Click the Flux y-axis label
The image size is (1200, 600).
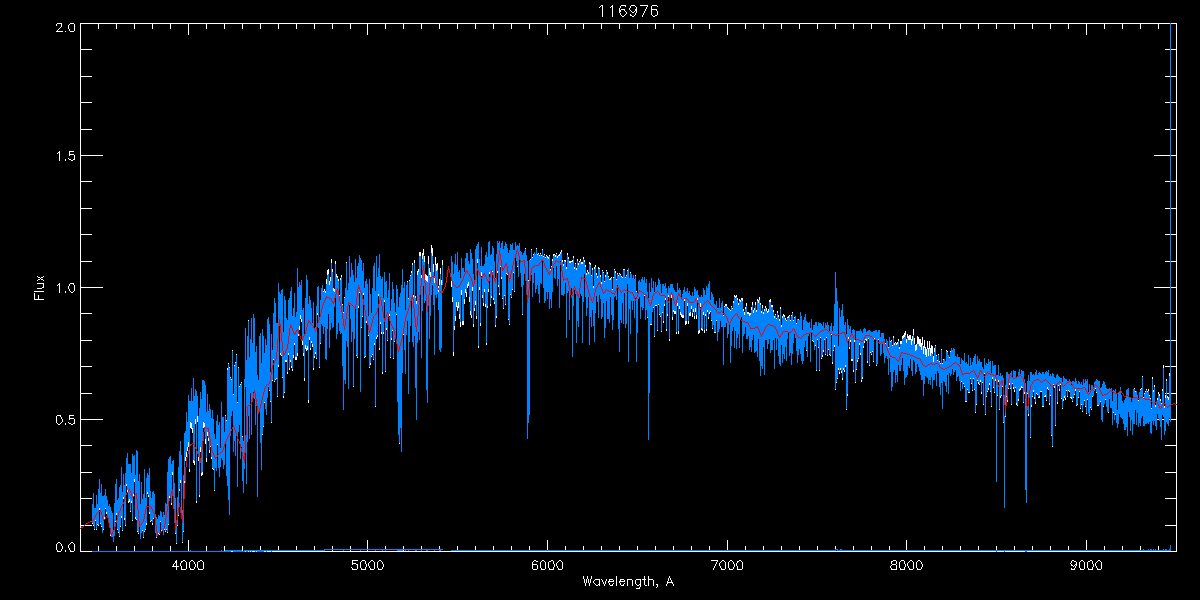pos(40,288)
